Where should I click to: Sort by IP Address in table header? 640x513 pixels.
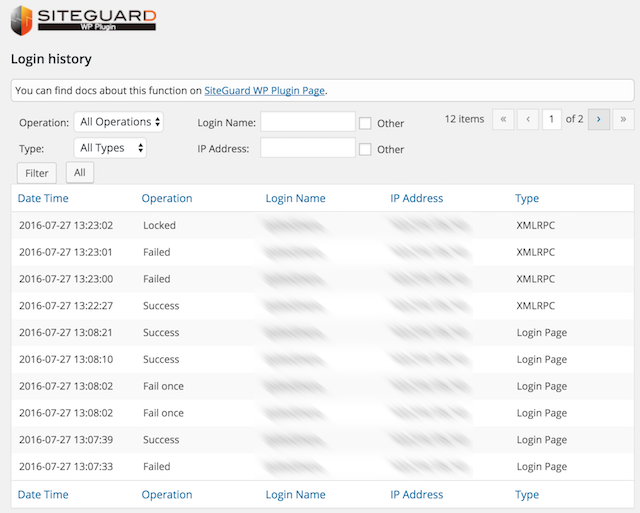(416, 198)
